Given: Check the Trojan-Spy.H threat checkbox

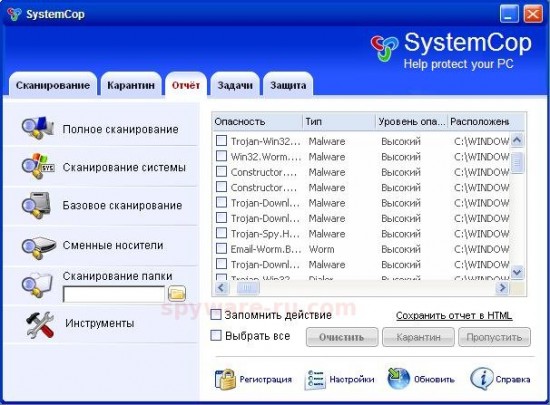Looking at the screenshot, I should pos(221,233).
